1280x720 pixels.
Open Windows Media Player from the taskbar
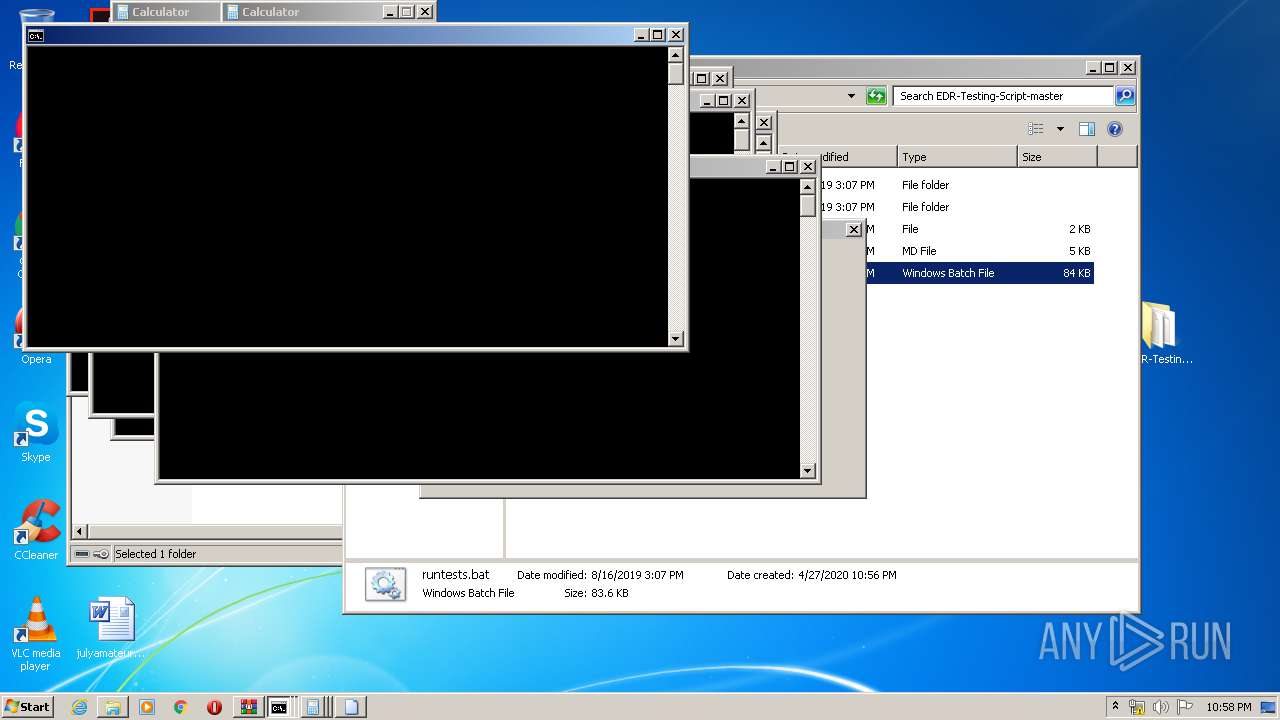point(147,707)
